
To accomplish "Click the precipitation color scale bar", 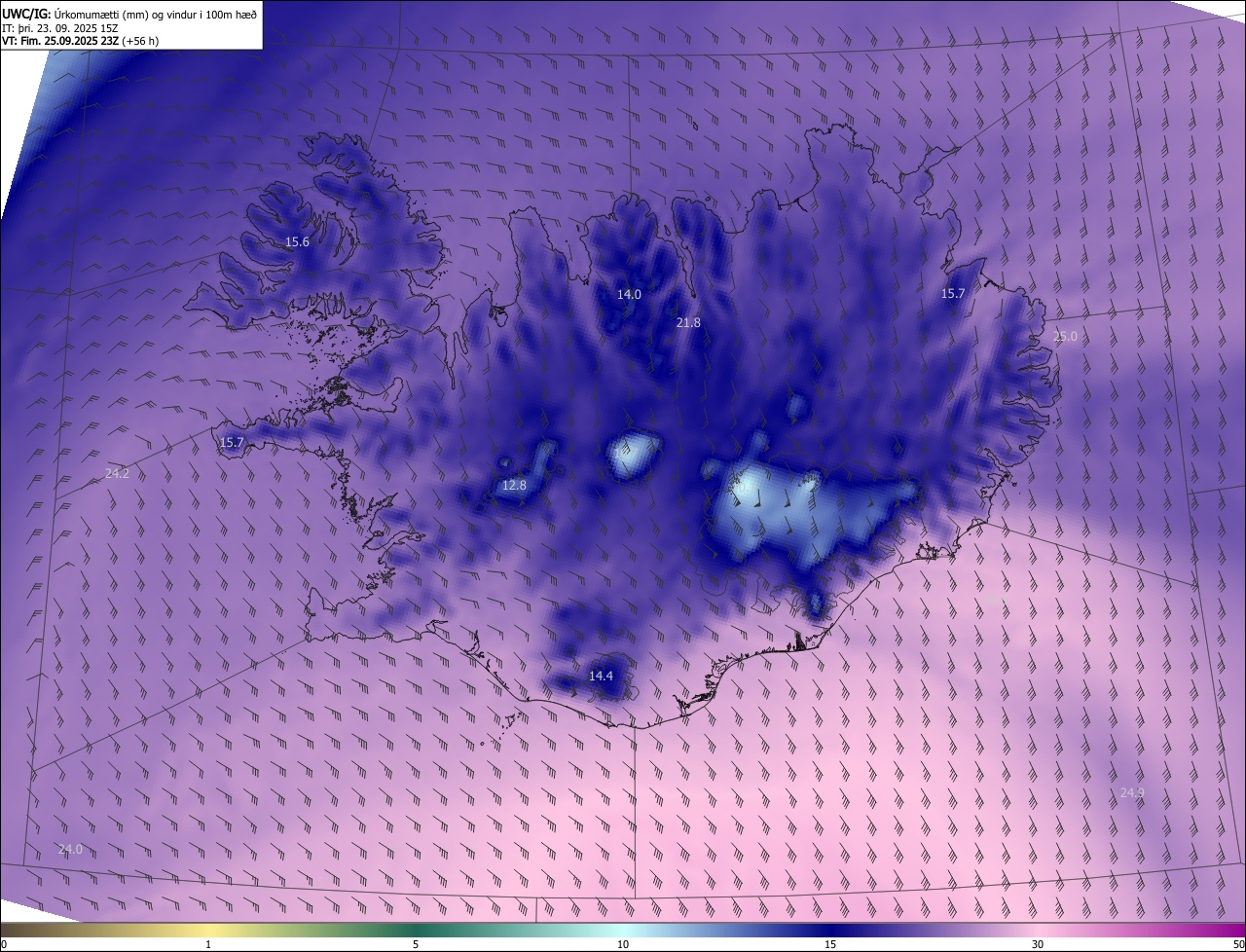I will pos(623,930).
